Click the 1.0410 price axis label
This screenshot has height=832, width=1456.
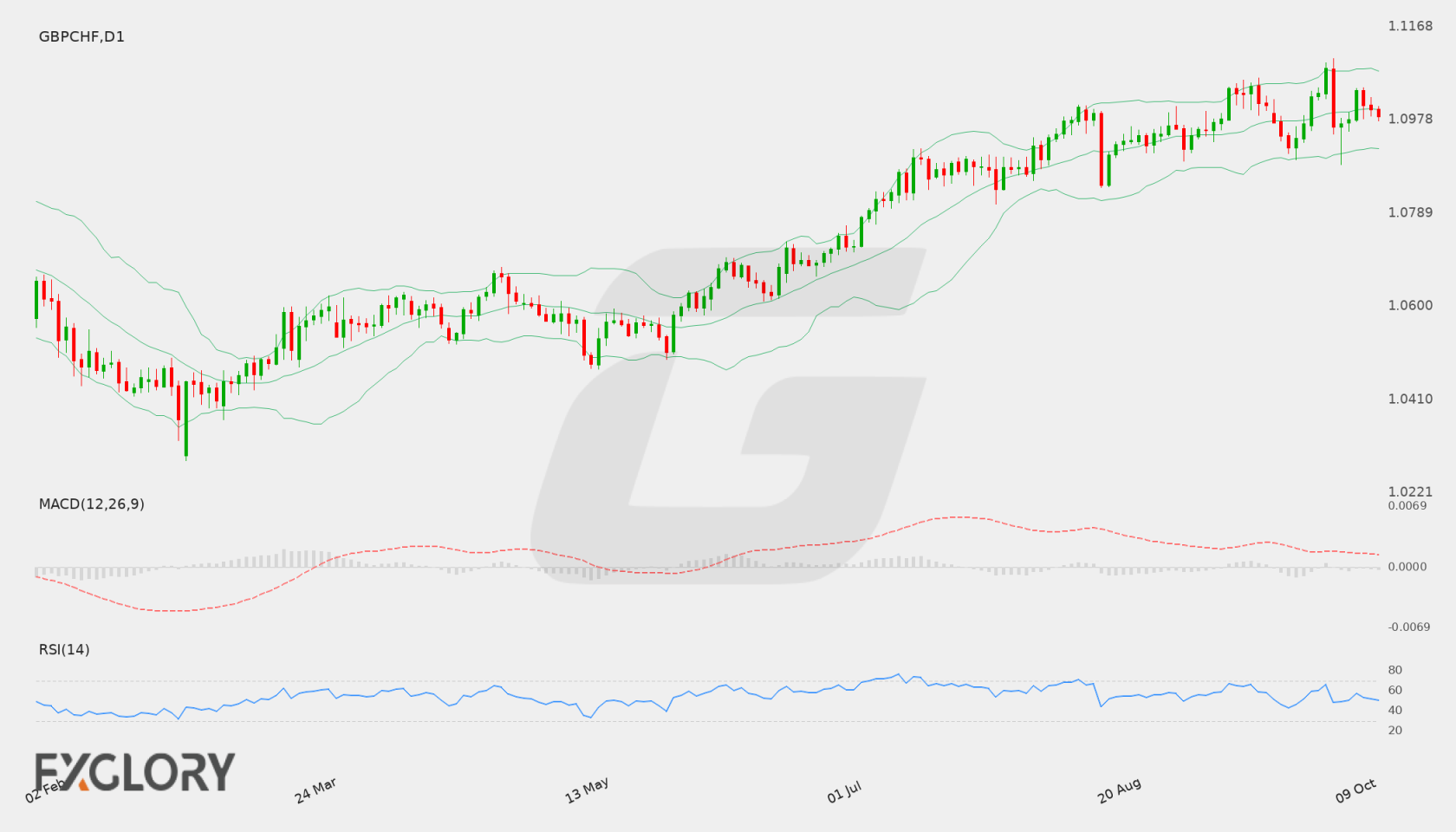[1410, 399]
